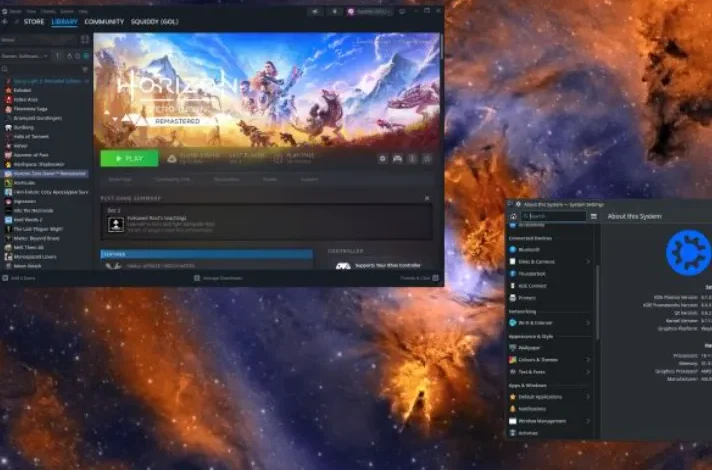The image size is (712, 470).
Task: Open Wallpaper settings entry
Action: [x=550, y=348]
